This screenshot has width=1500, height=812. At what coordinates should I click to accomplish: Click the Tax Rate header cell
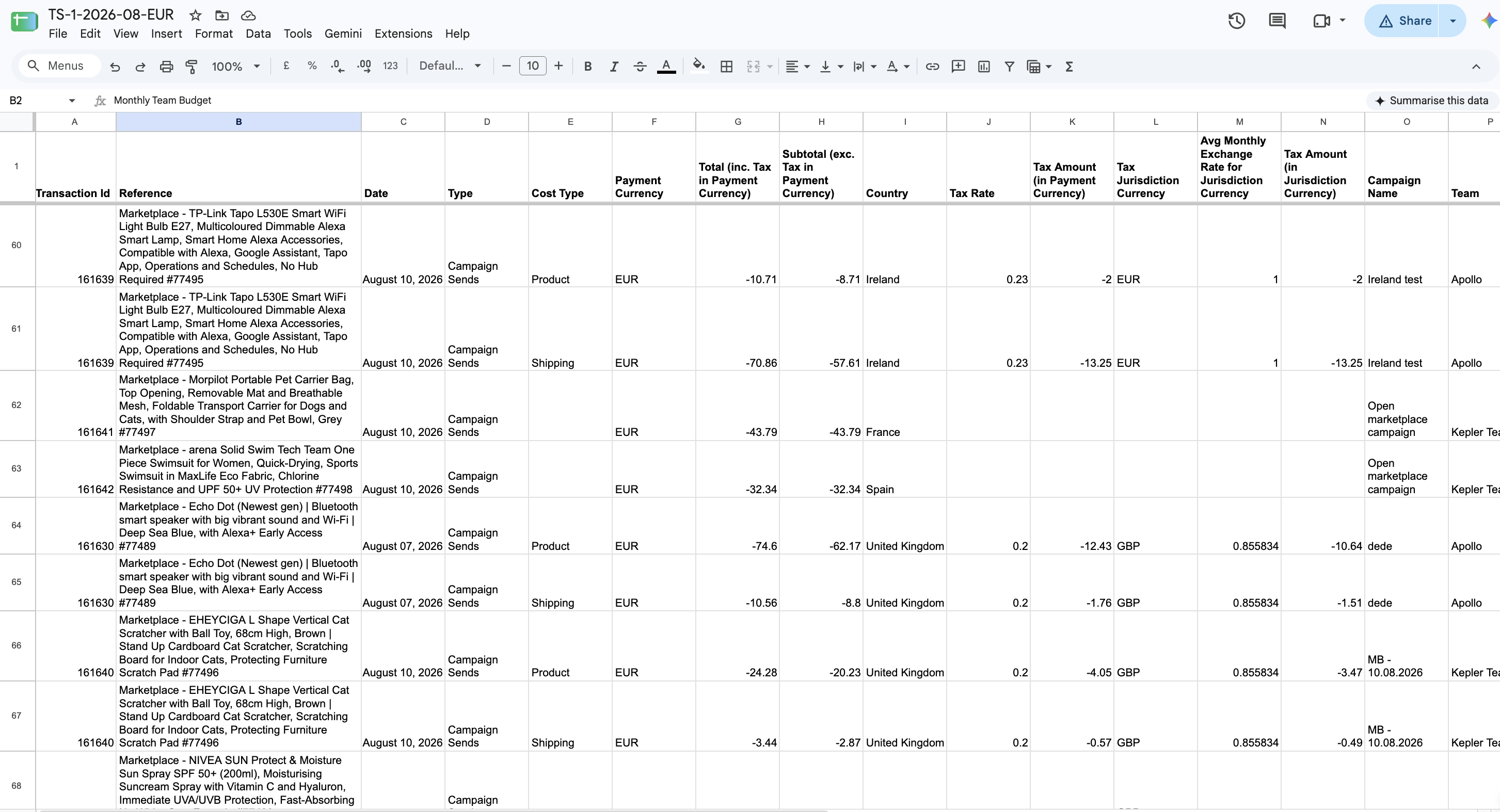tap(988, 167)
